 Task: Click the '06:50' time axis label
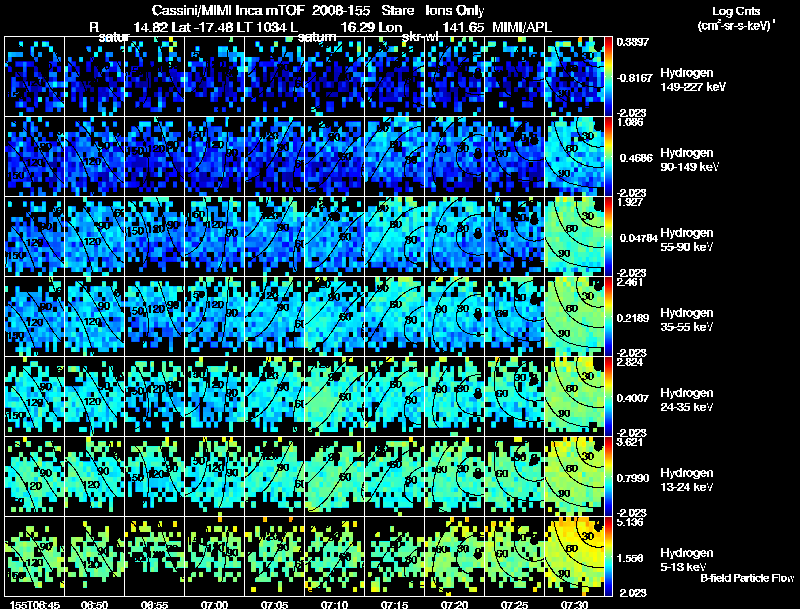click(94, 605)
